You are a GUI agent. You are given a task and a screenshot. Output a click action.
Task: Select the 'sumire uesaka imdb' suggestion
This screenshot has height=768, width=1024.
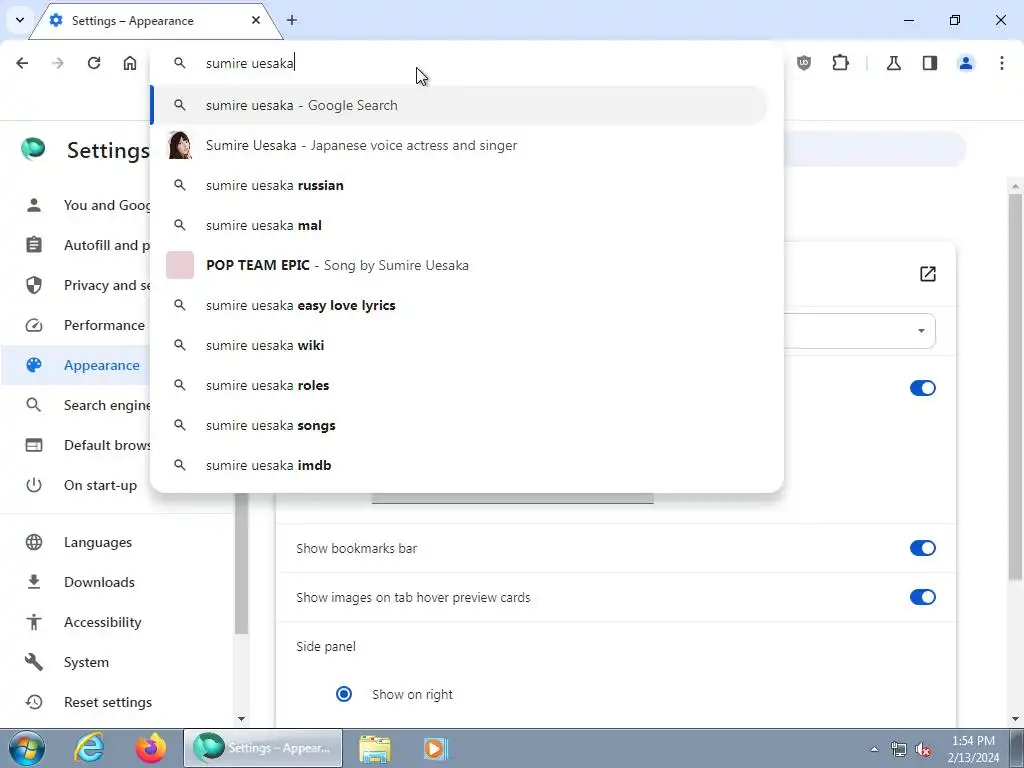(460, 465)
